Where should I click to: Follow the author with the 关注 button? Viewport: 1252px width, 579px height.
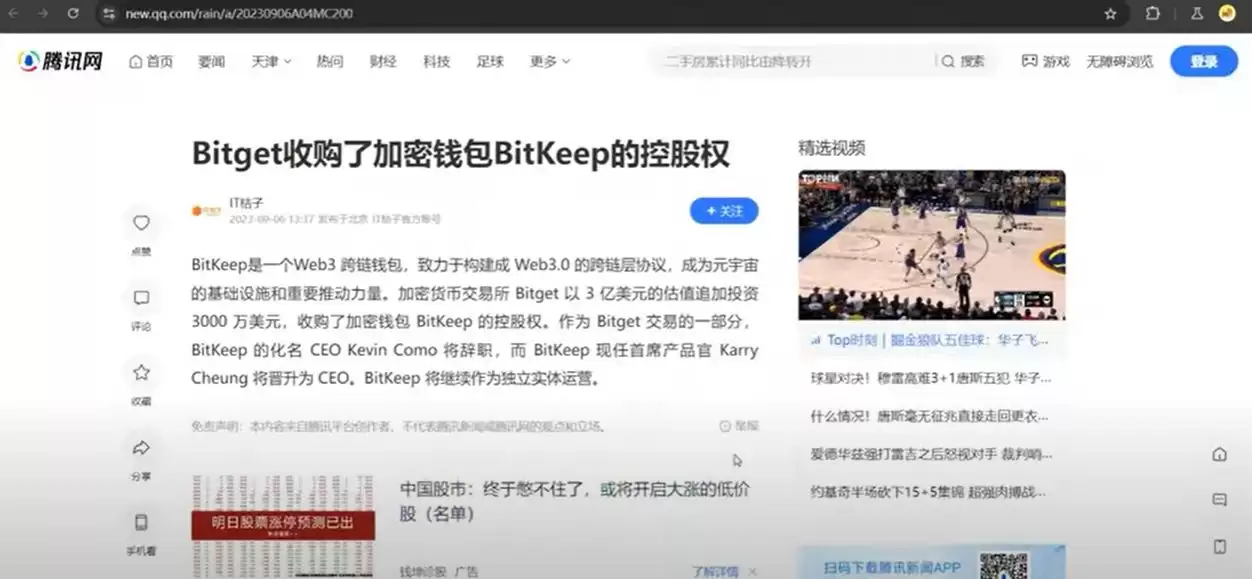click(x=724, y=211)
